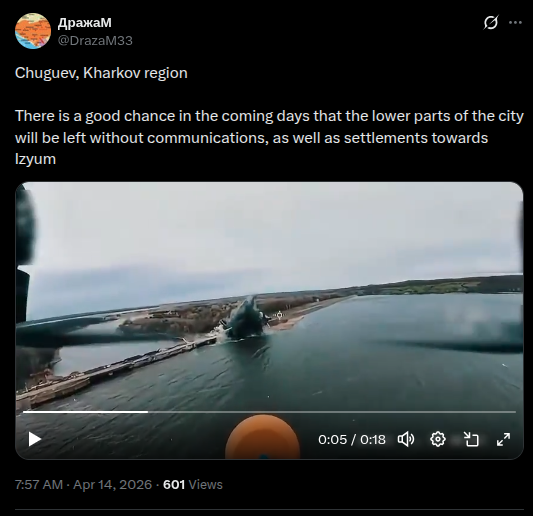Enable picture-in-picture mode for the video
The height and width of the screenshot is (516, 533).
pos(471,439)
